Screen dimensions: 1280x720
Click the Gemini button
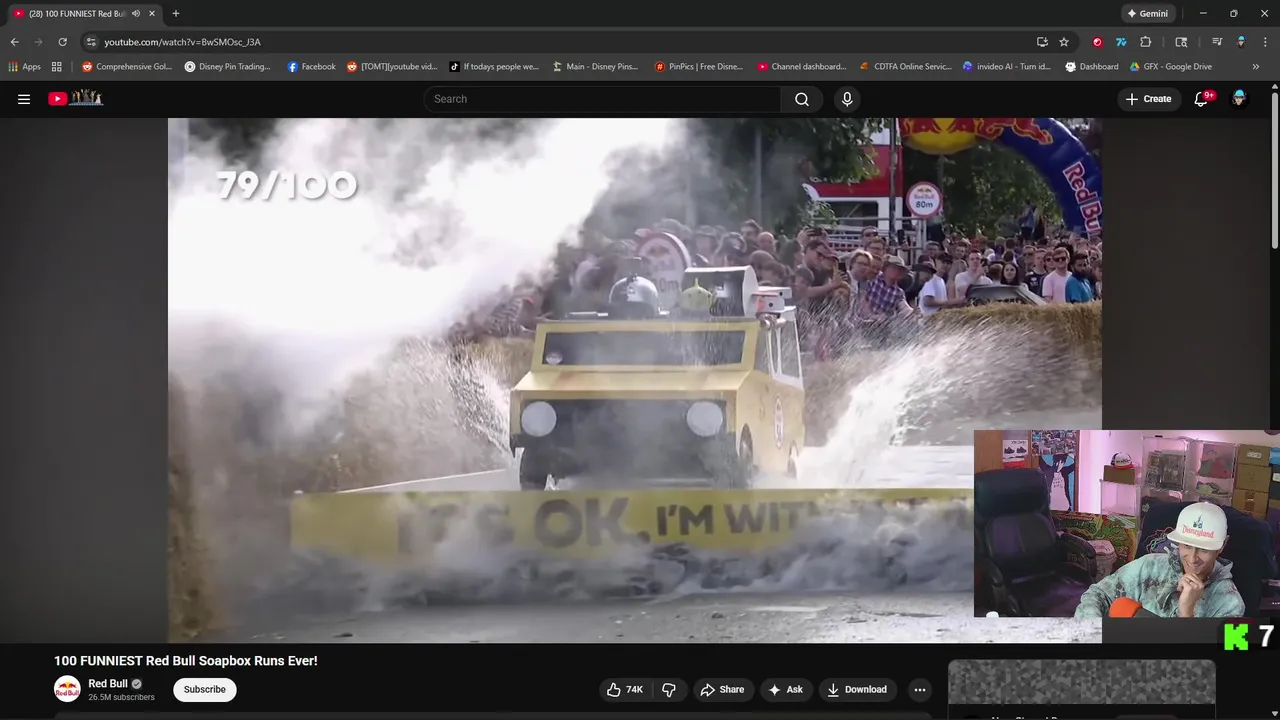pos(1147,14)
